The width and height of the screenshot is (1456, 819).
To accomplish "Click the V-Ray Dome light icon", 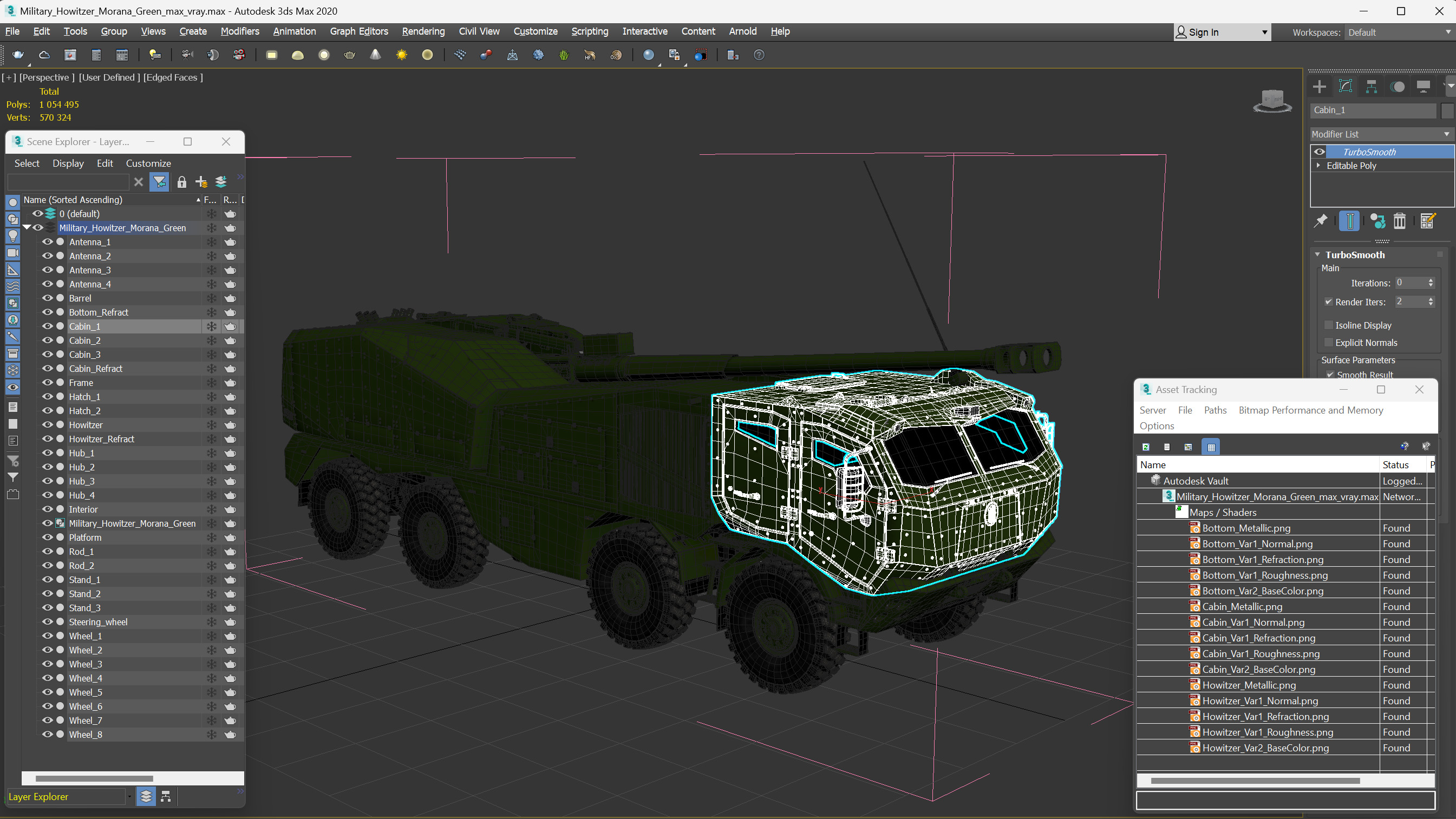I will (x=298, y=55).
